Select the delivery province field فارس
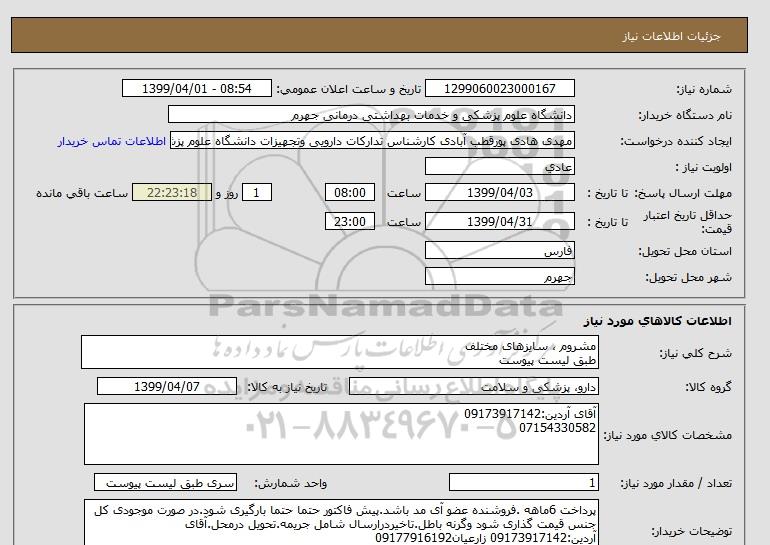 tap(499, 251)
